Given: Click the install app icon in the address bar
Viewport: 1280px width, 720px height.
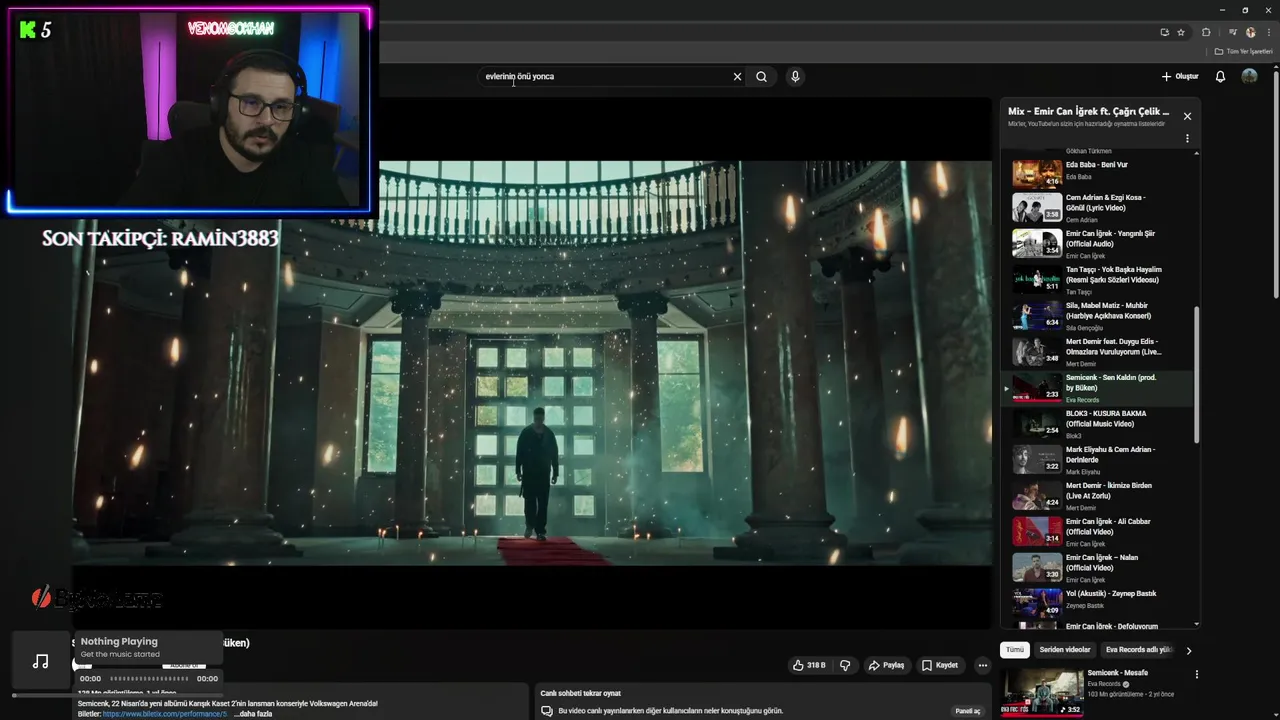Looking at the screenshot, I should pyautogui.click(x=1164, y=32).
